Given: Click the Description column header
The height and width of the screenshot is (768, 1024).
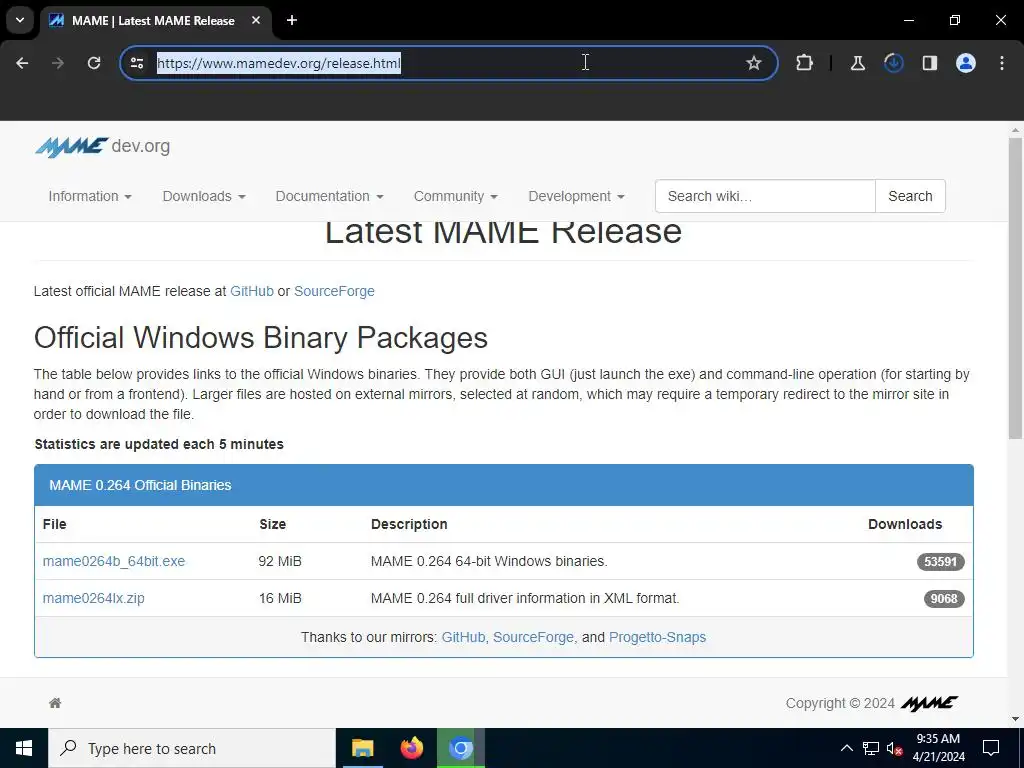Looking at the screenshot, I should pos(409,524).
